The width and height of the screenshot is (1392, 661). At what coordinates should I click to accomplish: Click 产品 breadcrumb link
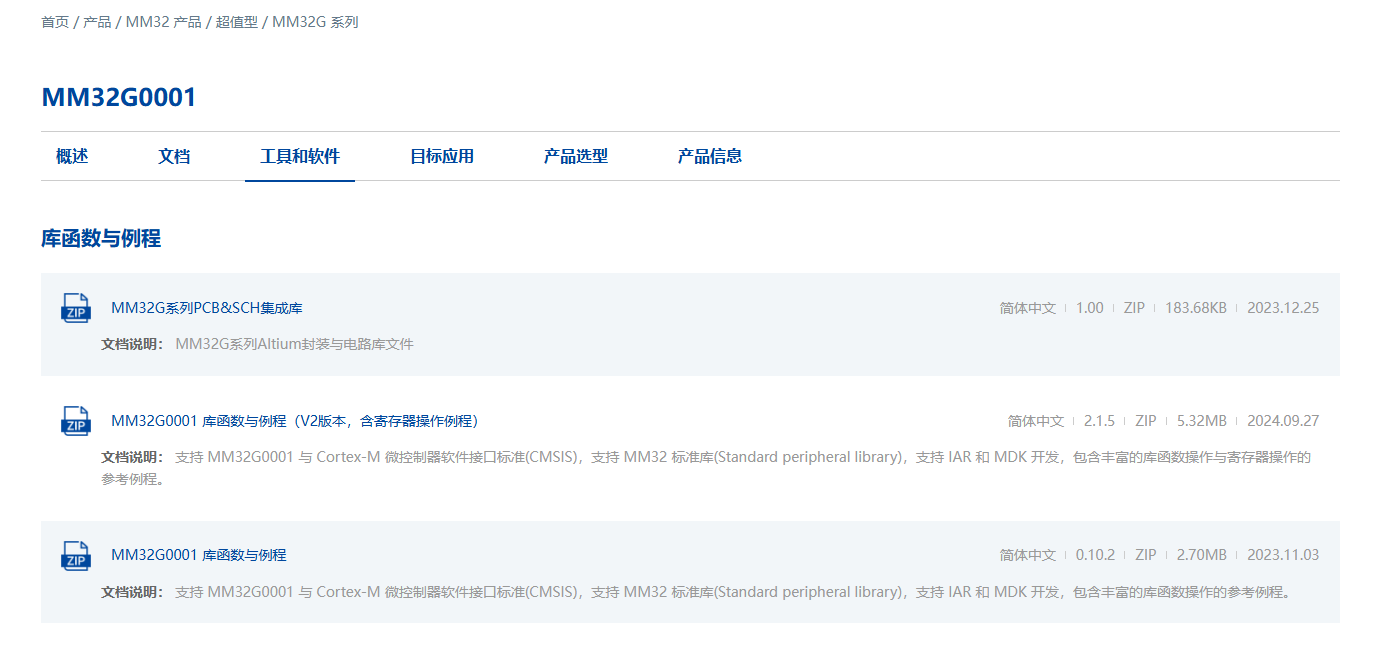[x=97, y=22]
